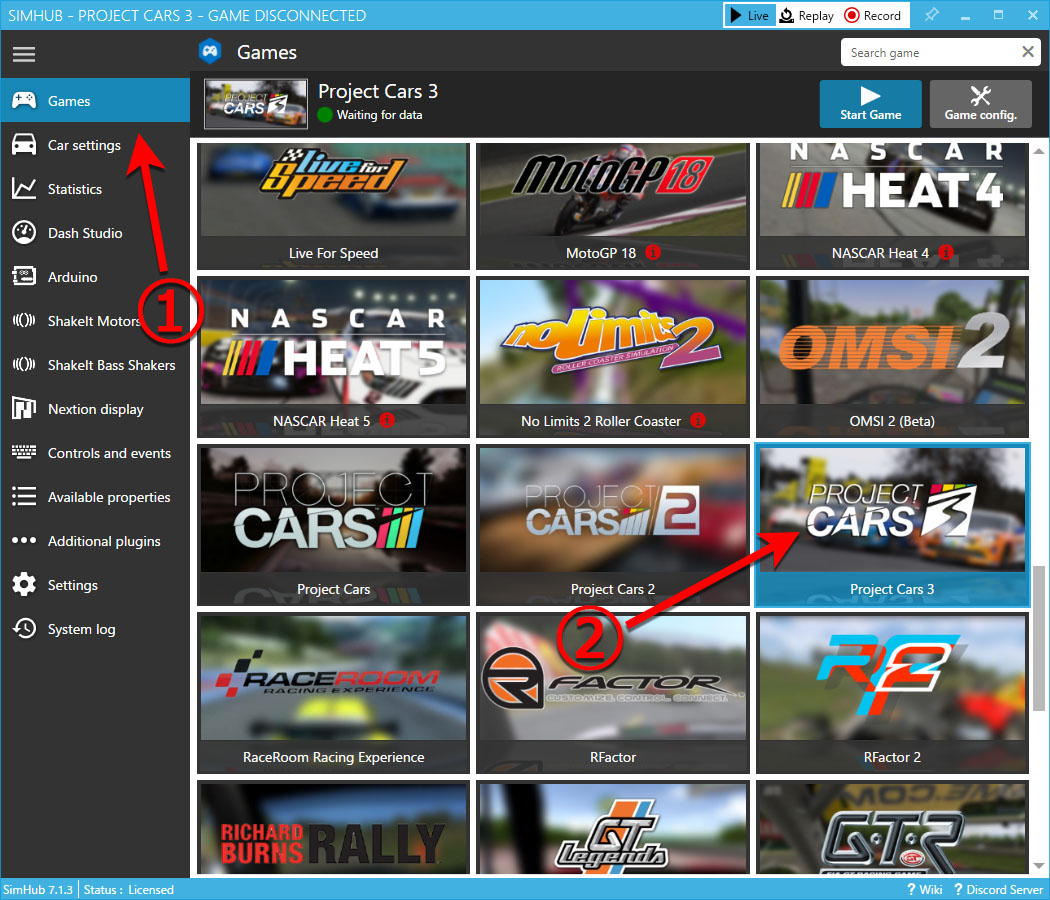Switch to Live mode
The height and width of the screenshot is (900, 1050).
coord(749,15)
